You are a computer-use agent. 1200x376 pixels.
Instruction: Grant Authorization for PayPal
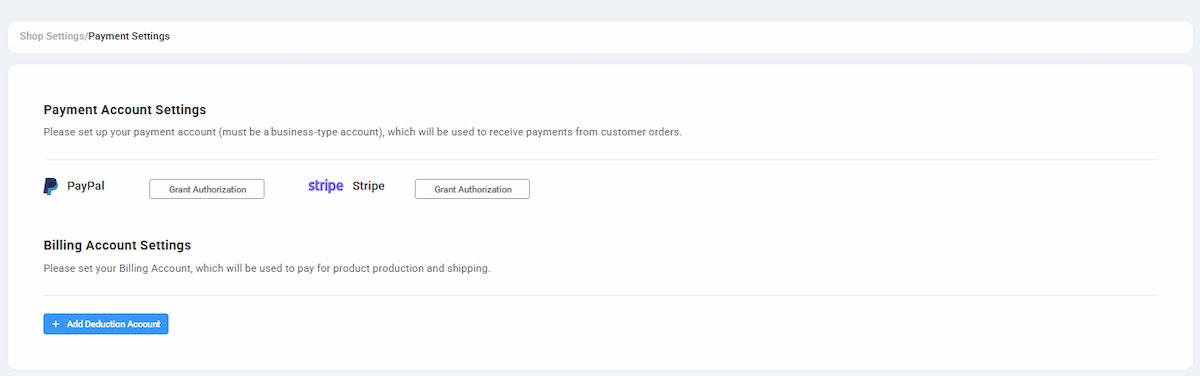(207, 189)
